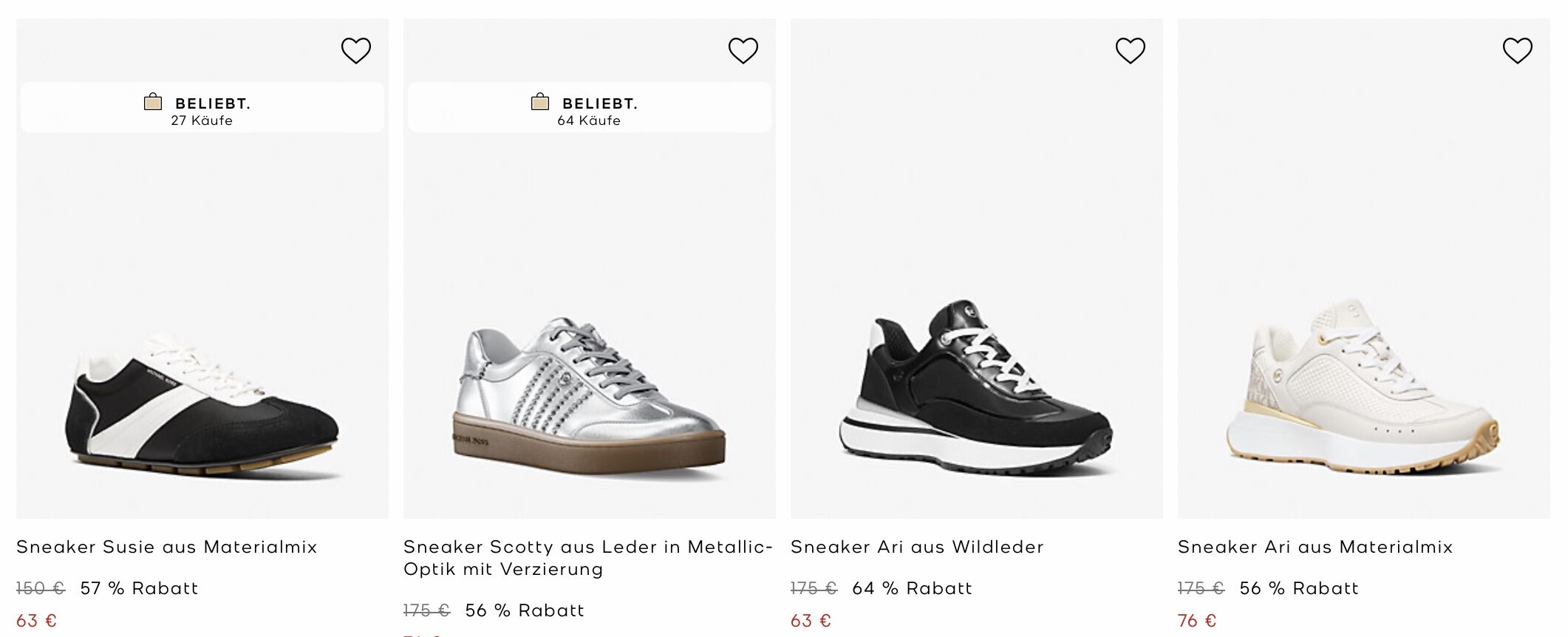Favorite the silver Sneaker Scotty with heart

[743, 51]
